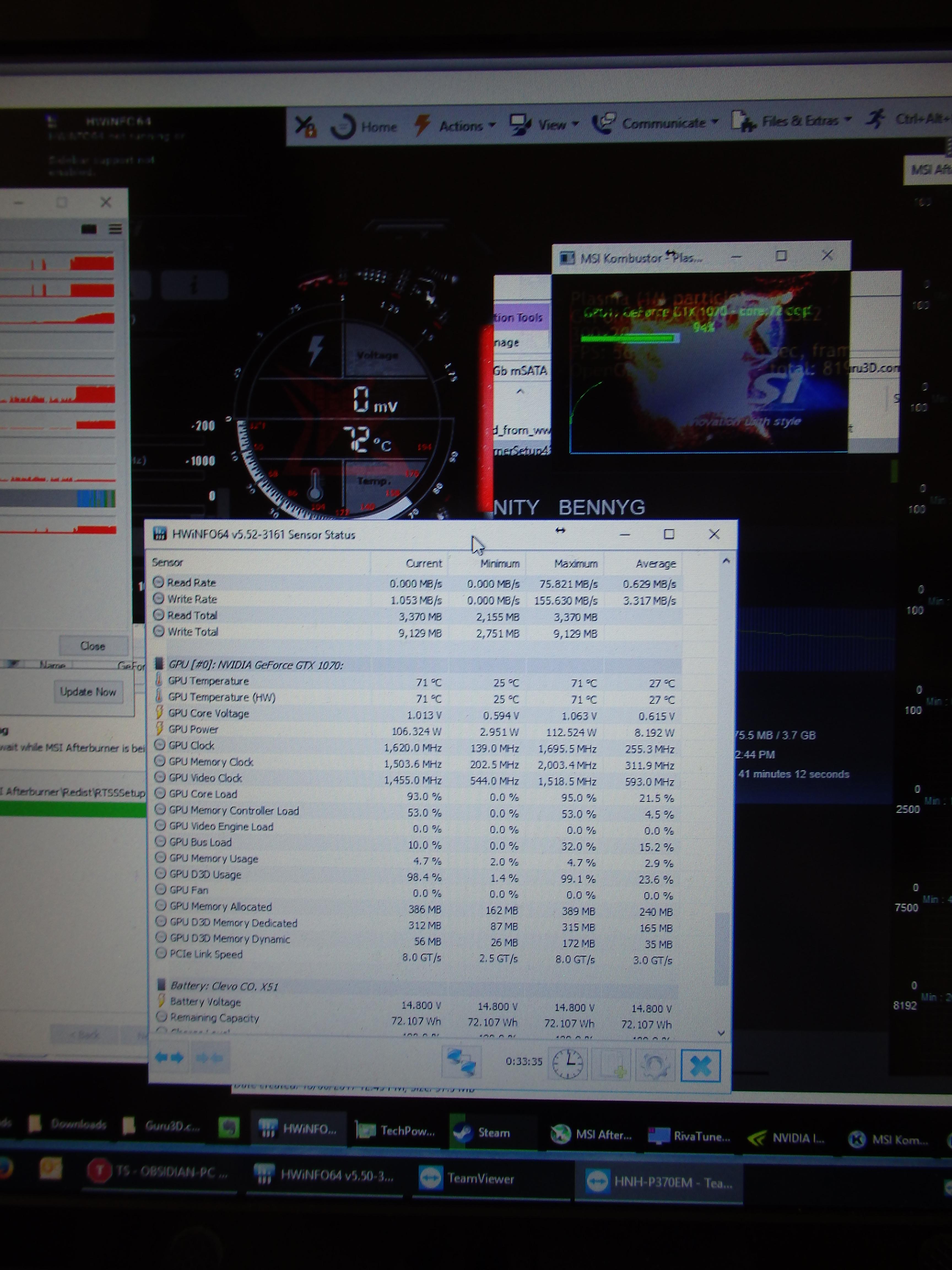Image resolution: width=952 pixels, height=1270 pixels.
Task: Reset the sensor timer with the clock icon
Action: [567, 1063]
